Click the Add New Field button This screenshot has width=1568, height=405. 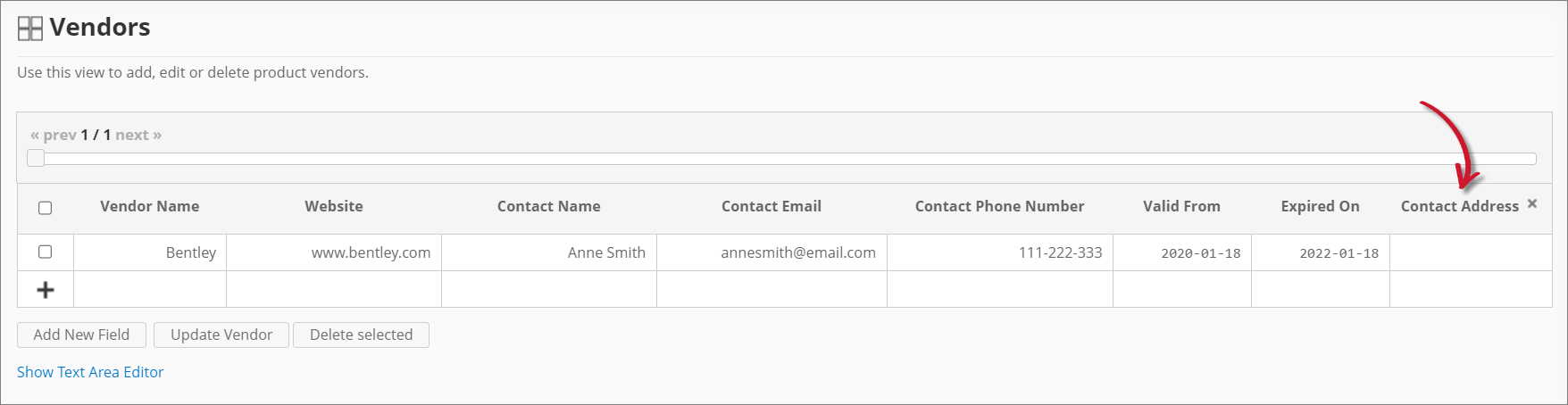(x=81, y=335)
